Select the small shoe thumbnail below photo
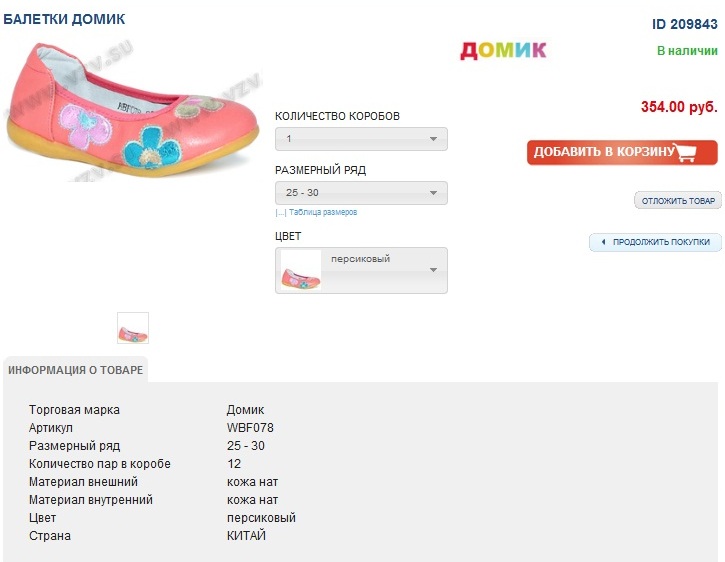 click(133, 328)
